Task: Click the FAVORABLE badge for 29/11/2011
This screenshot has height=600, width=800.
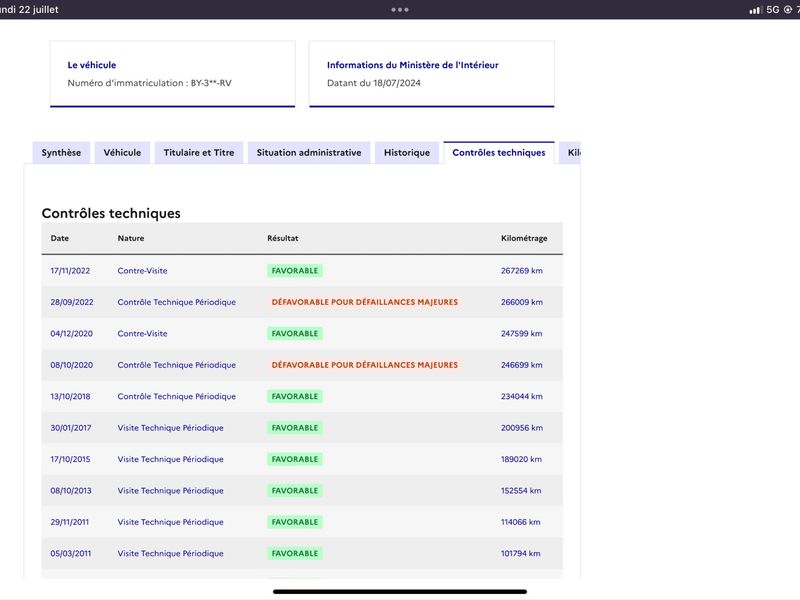Action: (295, 522)
